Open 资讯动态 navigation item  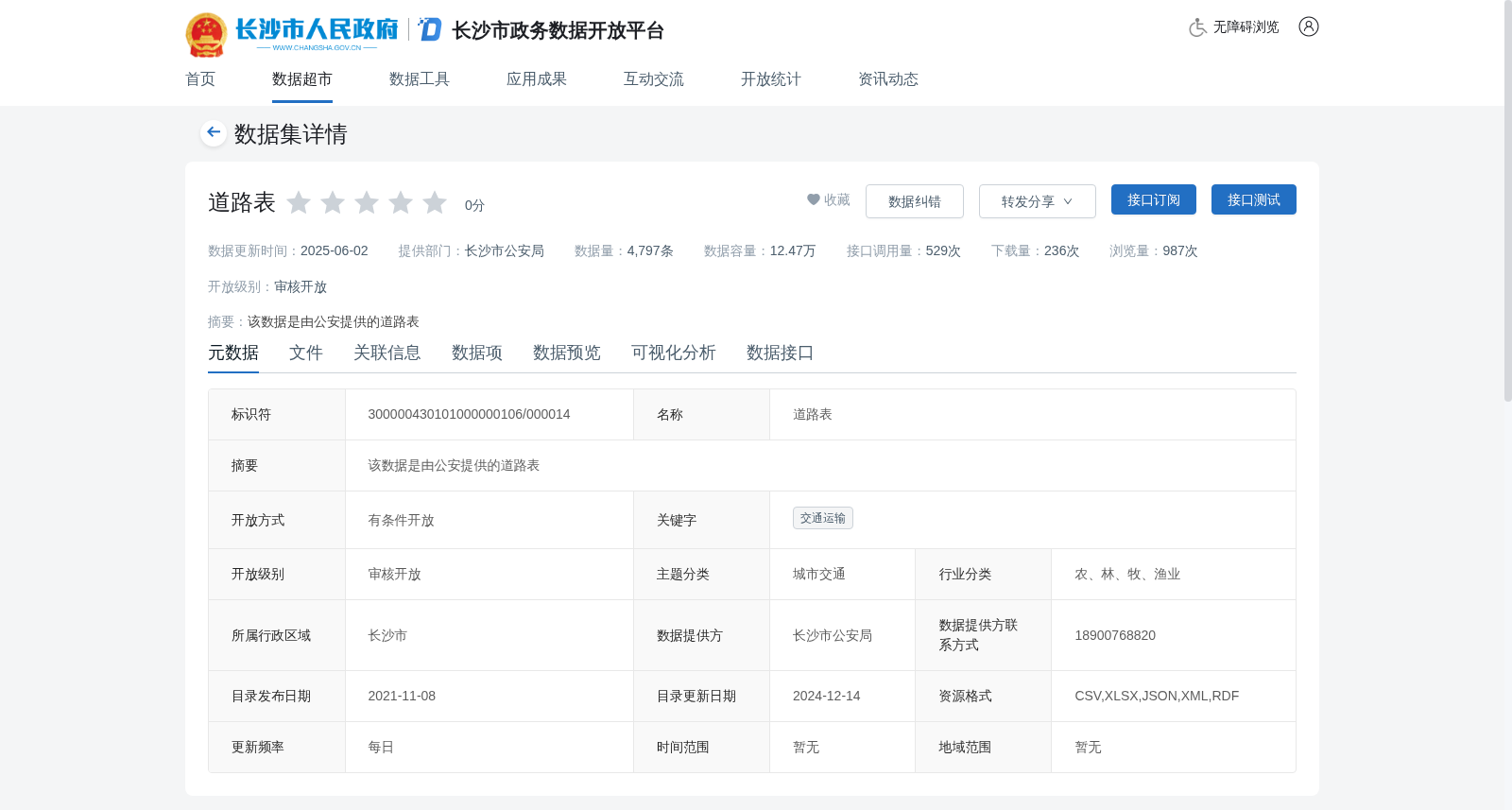click(888, 79)
